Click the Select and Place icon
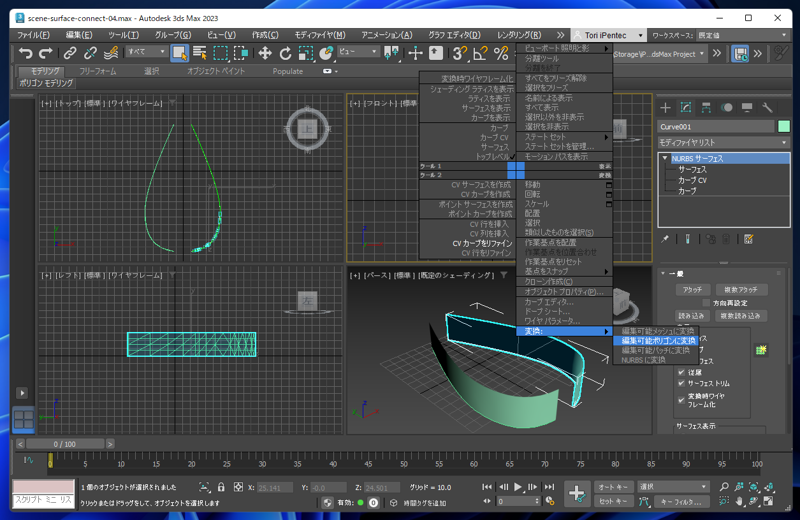Screen dimensions: 800x520 pos(326,53)
